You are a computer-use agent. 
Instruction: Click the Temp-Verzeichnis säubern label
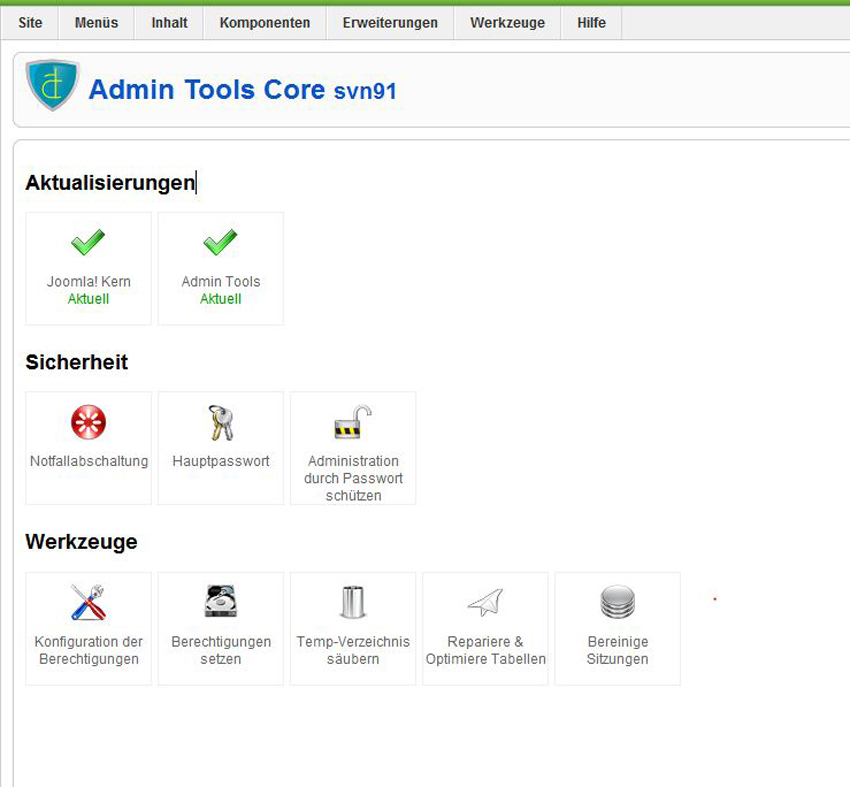(x=353, y=650)
